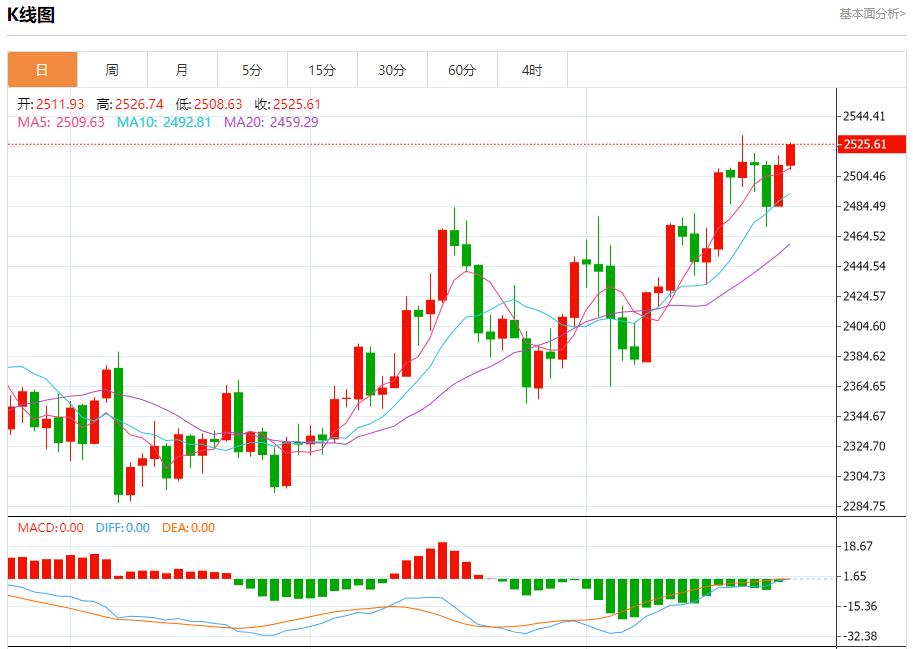Image resolution: width=913 pixels, height=649 pixels.
Task: Show the 60分 interval chart
Action: click(x=462, y=70)
